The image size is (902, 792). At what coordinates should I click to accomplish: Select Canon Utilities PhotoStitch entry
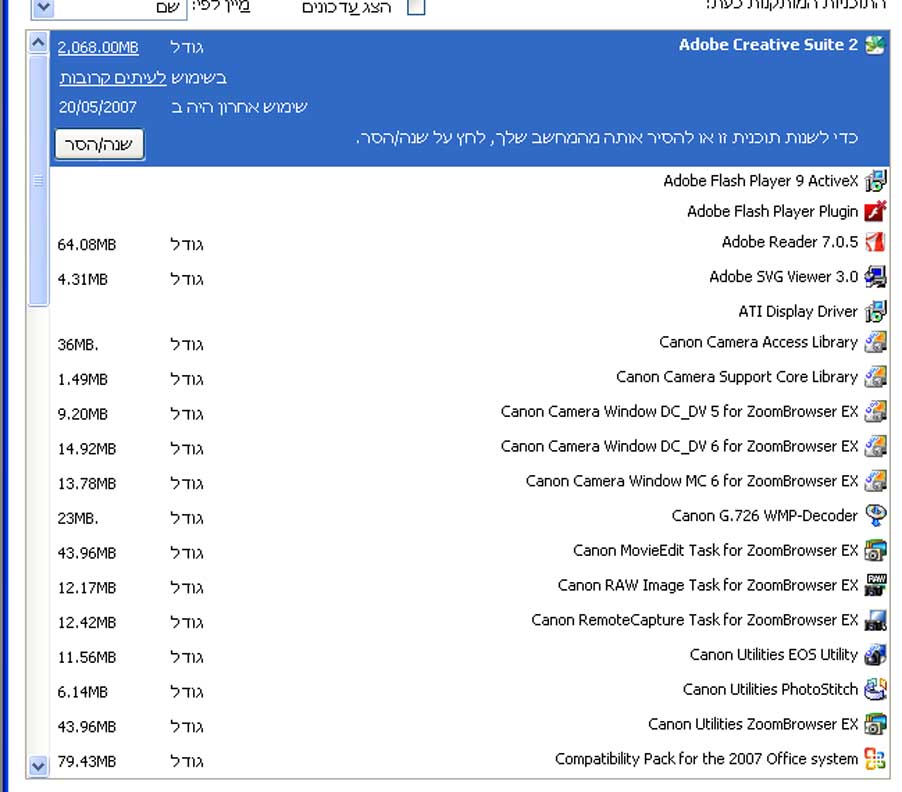[469, 689]
